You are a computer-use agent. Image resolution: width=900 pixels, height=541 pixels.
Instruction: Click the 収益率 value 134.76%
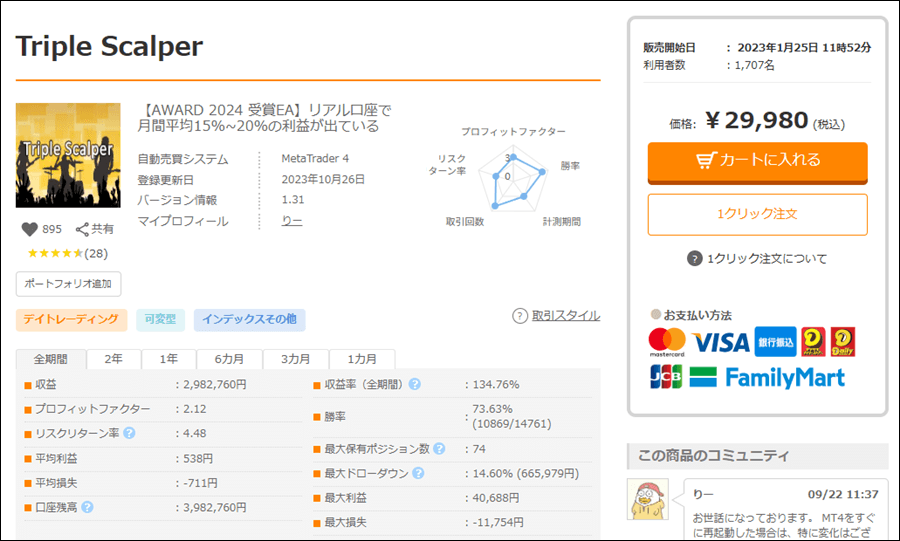[x=496, y=384]
